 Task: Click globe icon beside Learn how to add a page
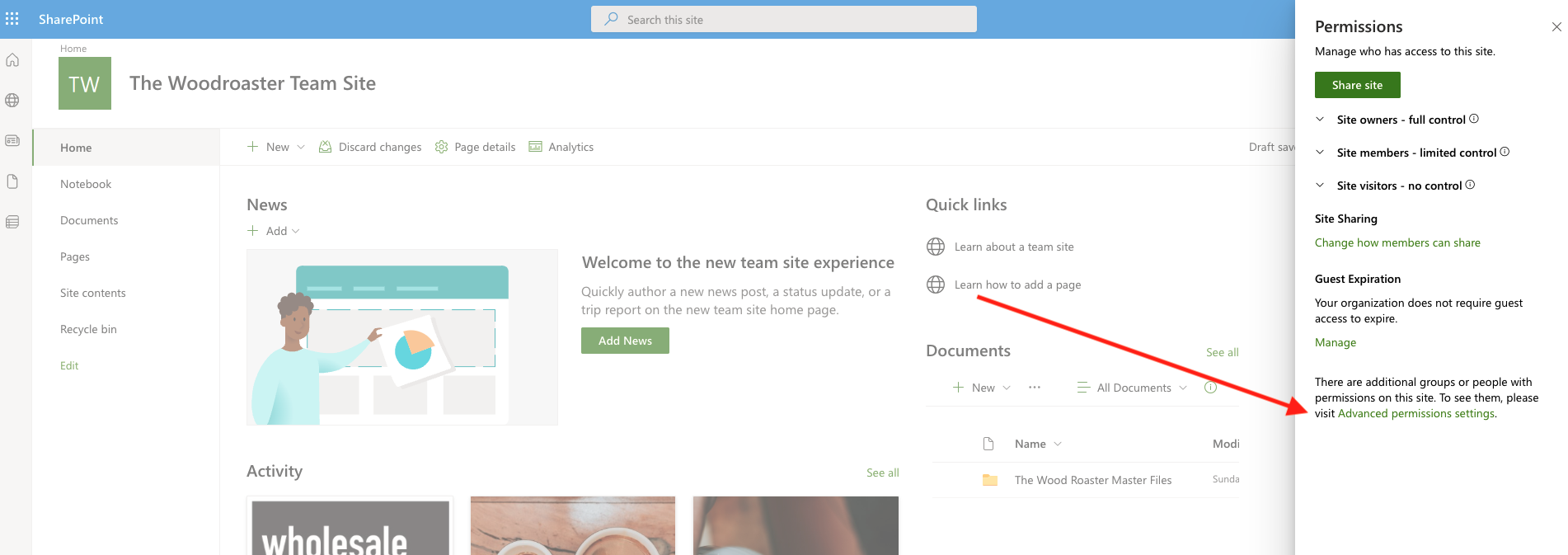click(936, 285)
